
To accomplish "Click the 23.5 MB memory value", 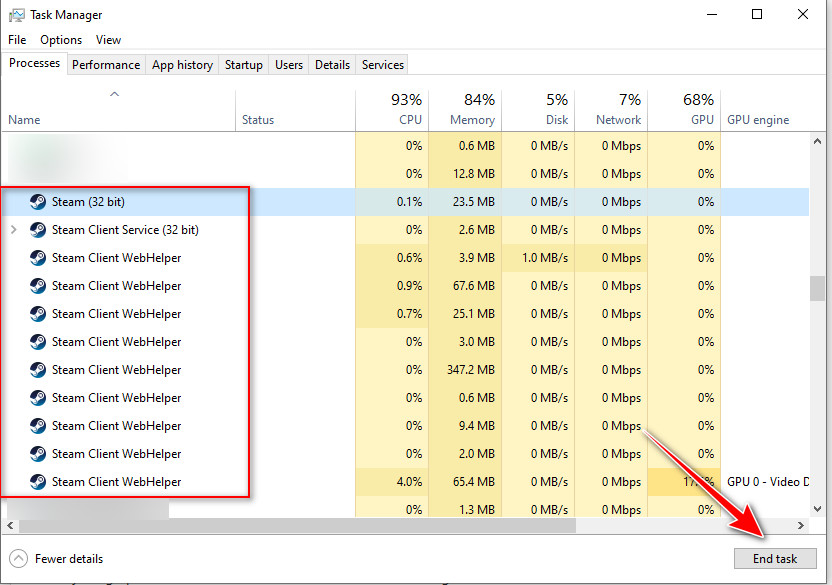I will (473, 202).
